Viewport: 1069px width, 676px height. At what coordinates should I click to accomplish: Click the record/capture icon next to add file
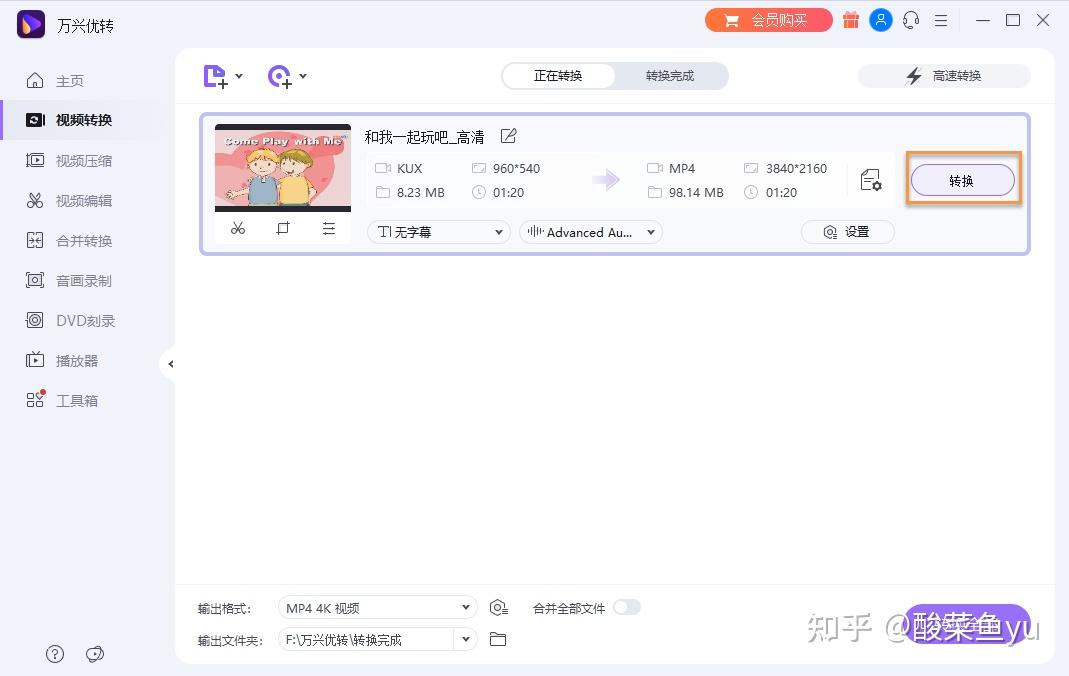(280, 76)
